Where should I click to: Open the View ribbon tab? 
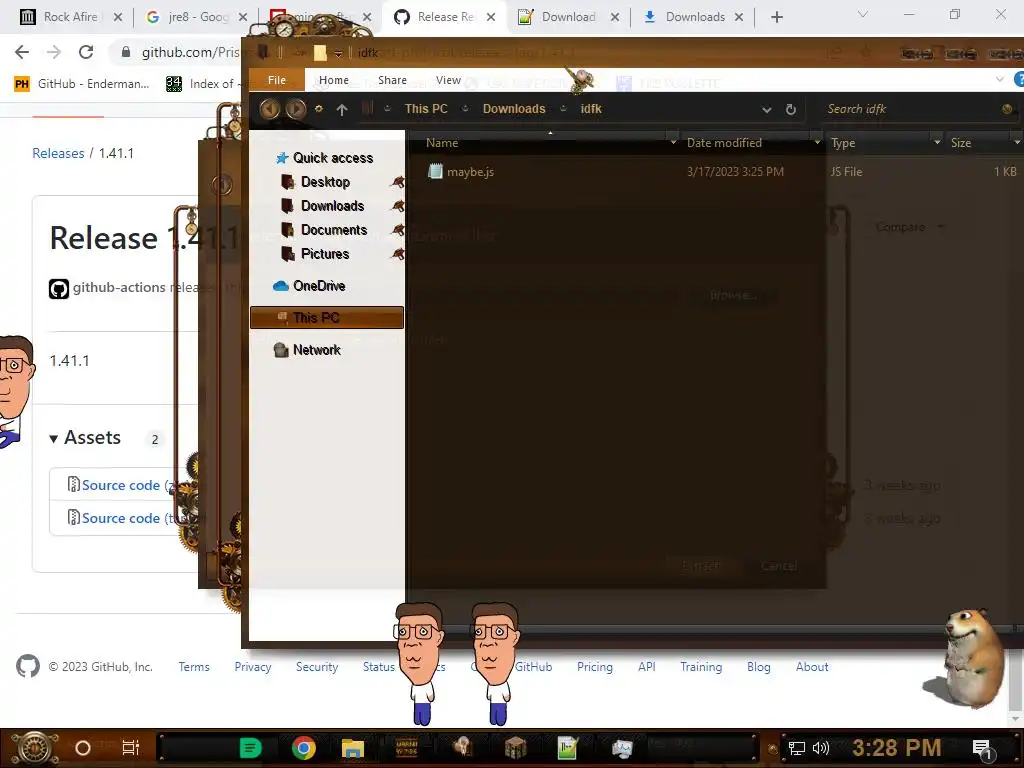449,80
